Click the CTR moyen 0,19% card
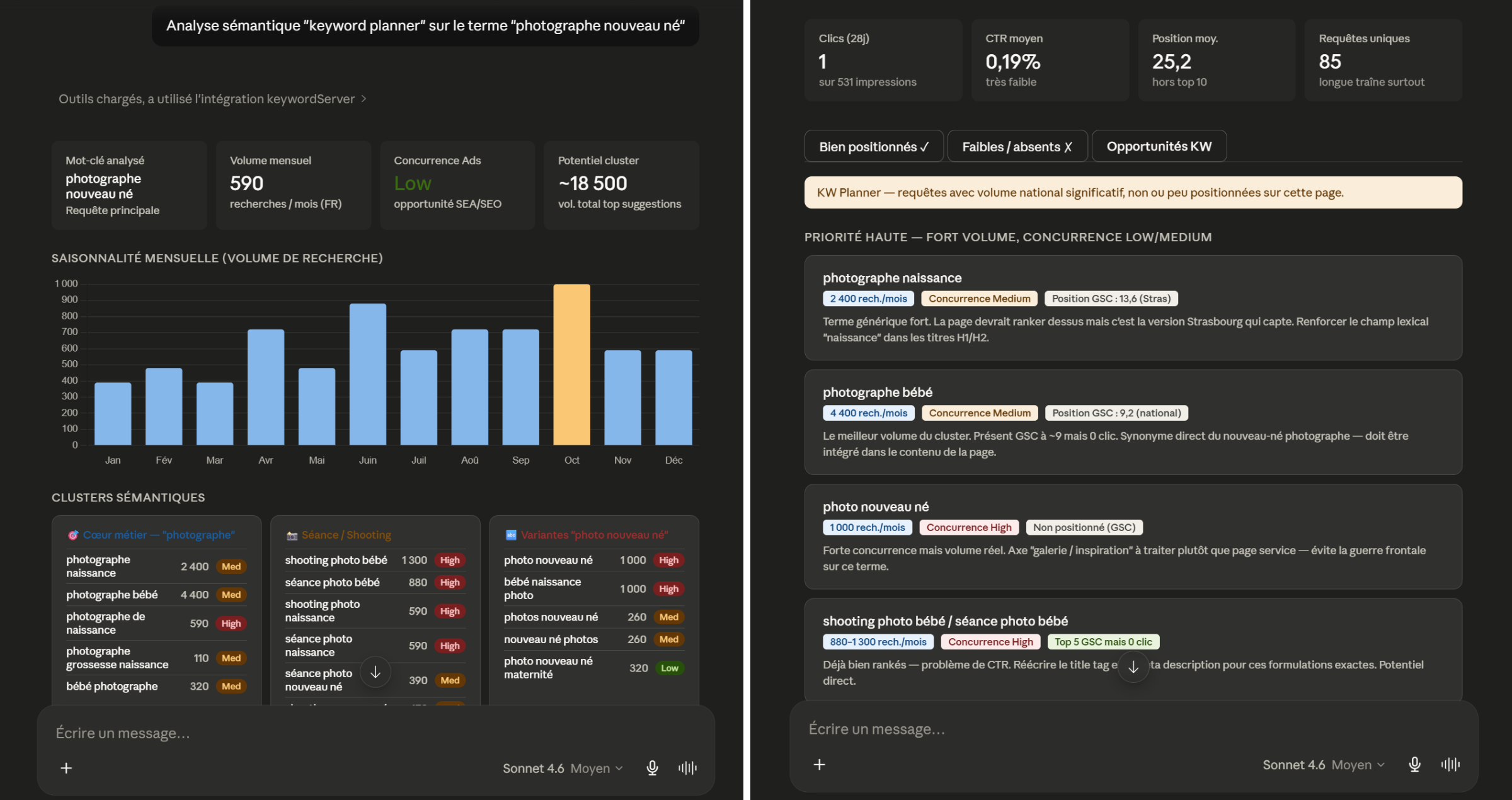Image resolution: width=1512 pixels, height=800 pixels. [1050, 60]
